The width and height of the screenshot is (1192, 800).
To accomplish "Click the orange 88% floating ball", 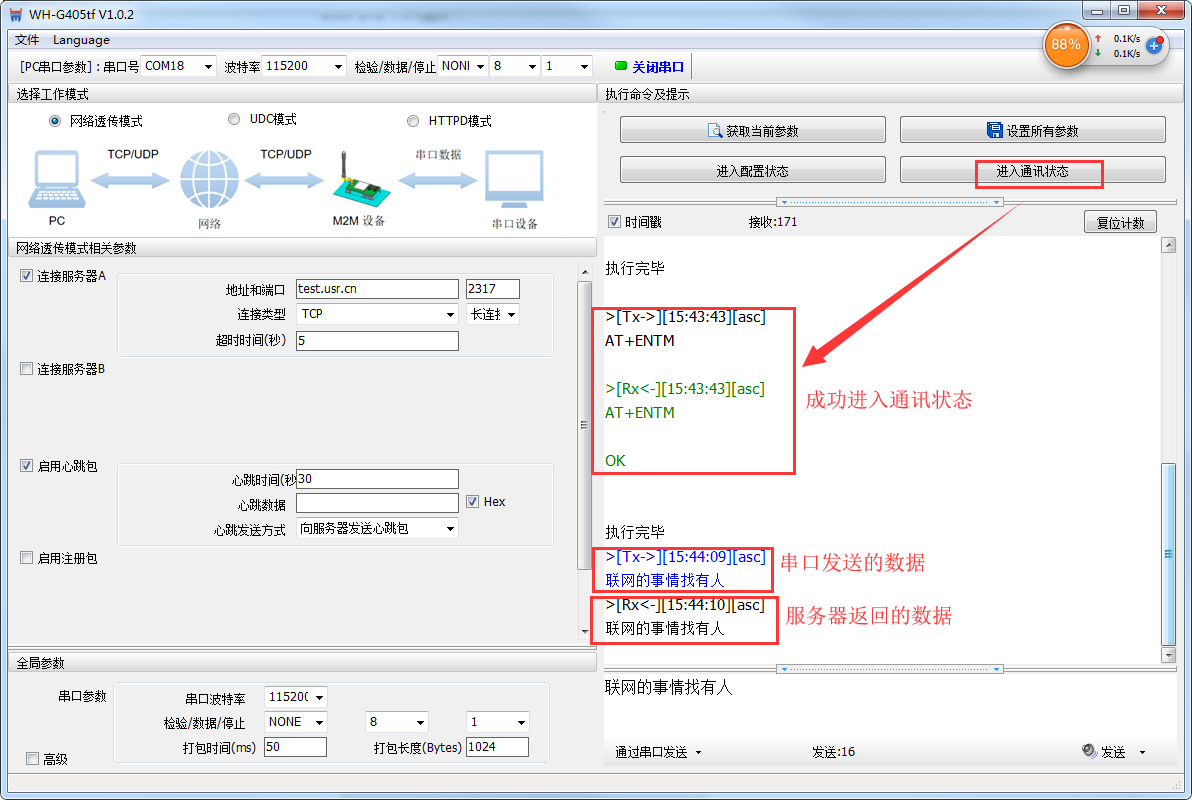I will point(1066,45).
